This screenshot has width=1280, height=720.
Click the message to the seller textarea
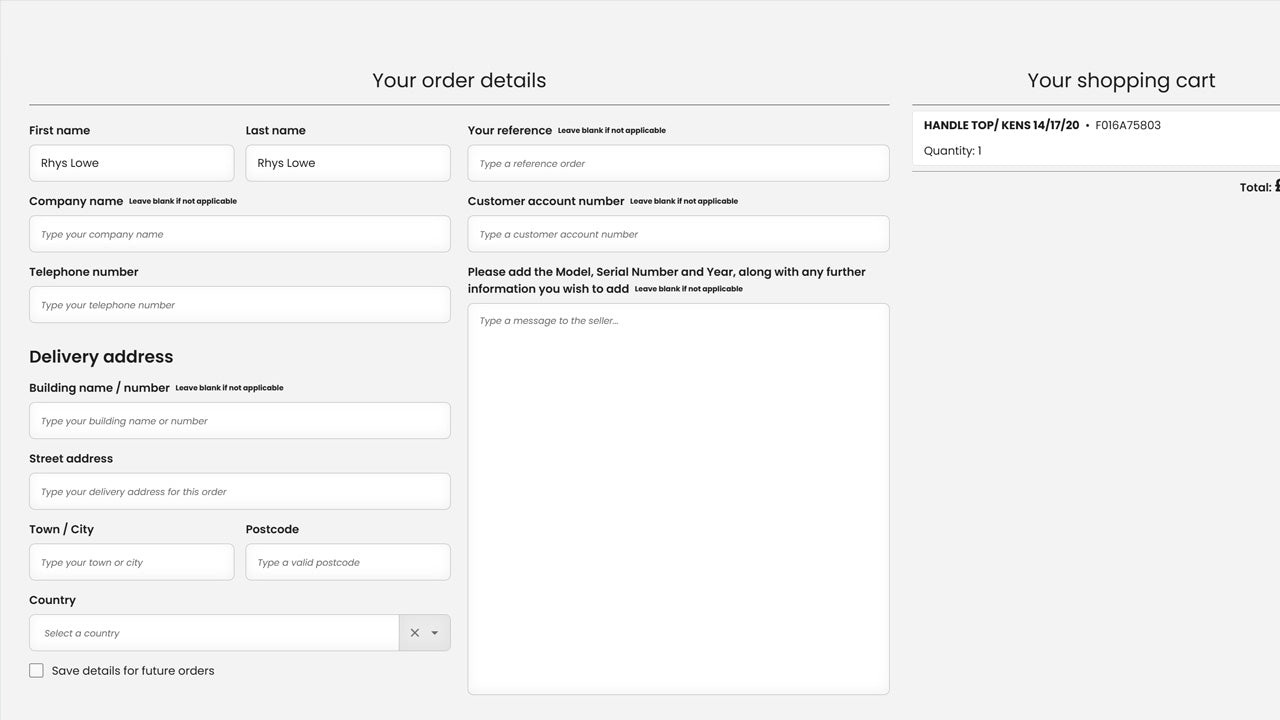678,498
